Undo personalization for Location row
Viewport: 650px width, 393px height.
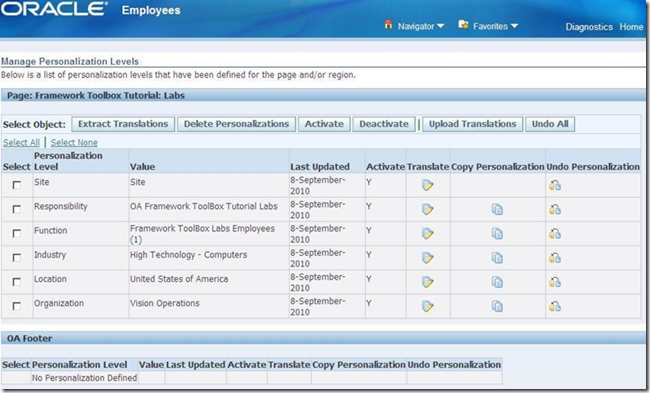tap(555, 282)
